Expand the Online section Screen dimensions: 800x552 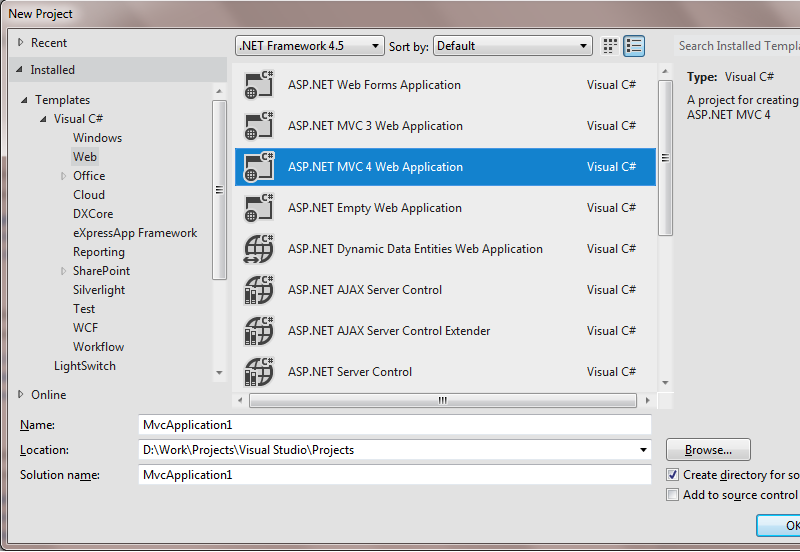point(20,394)
